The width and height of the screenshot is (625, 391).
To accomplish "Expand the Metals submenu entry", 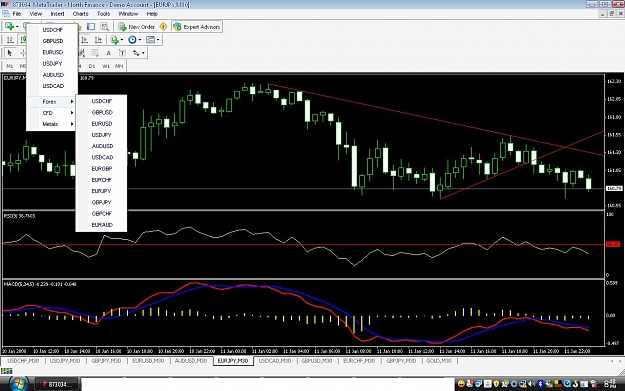I will [x=52, y=124].
